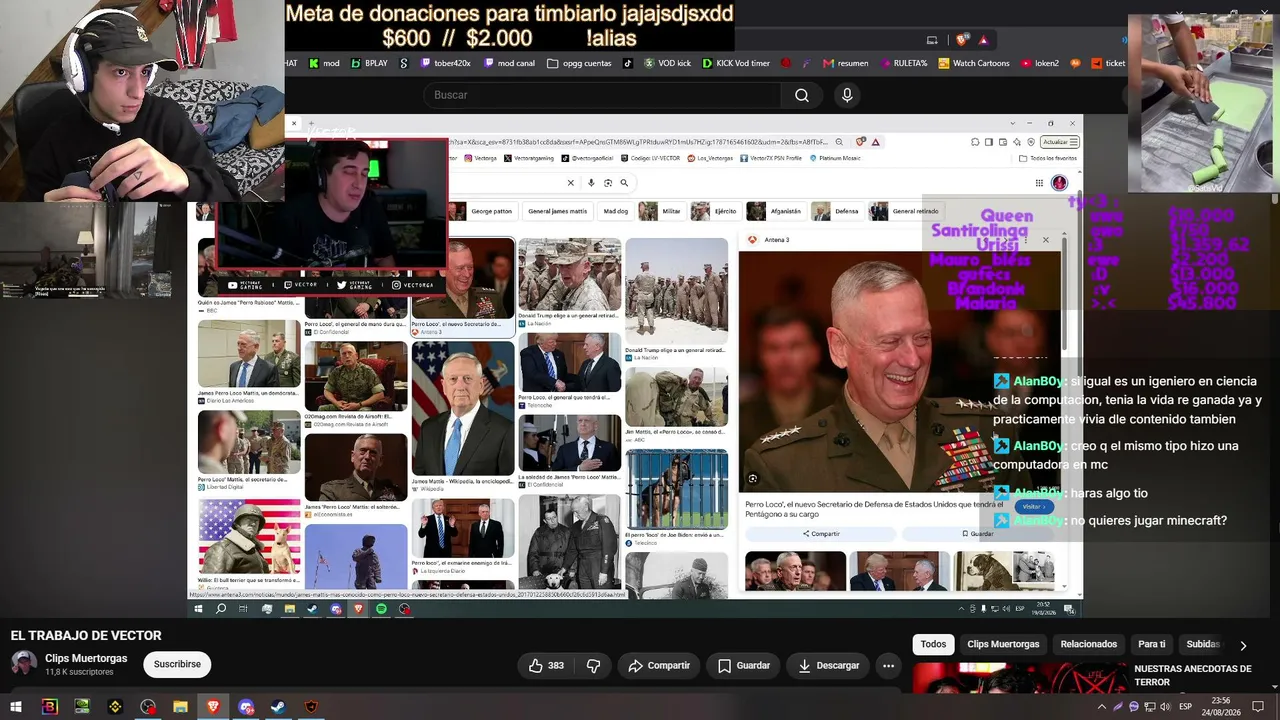1280x720 pixels.
Task: Open the 'KICK Vod timer' bookmark
Action: [736, 63]
